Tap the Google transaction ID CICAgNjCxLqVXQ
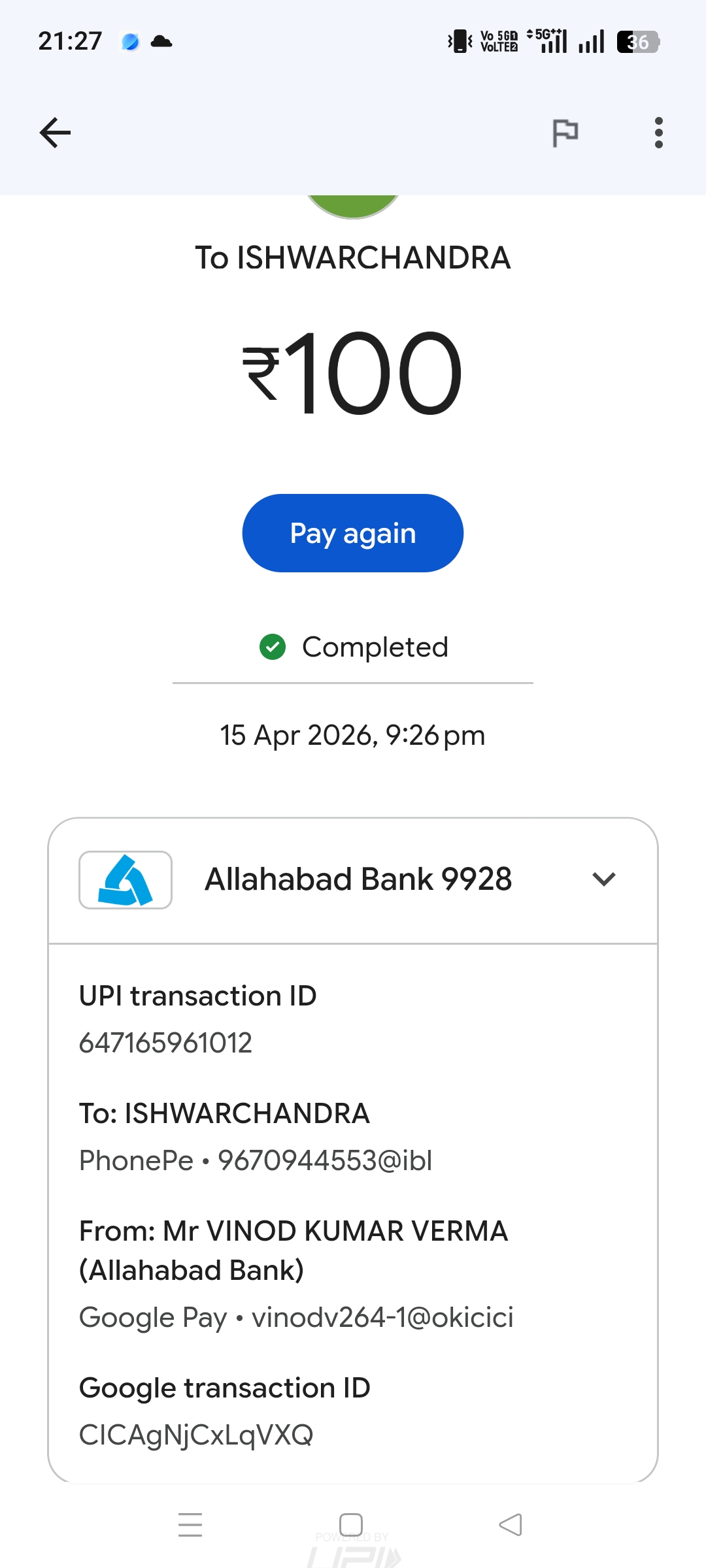The width and height of the screenshot is (706, 1568). [196, 1435]
